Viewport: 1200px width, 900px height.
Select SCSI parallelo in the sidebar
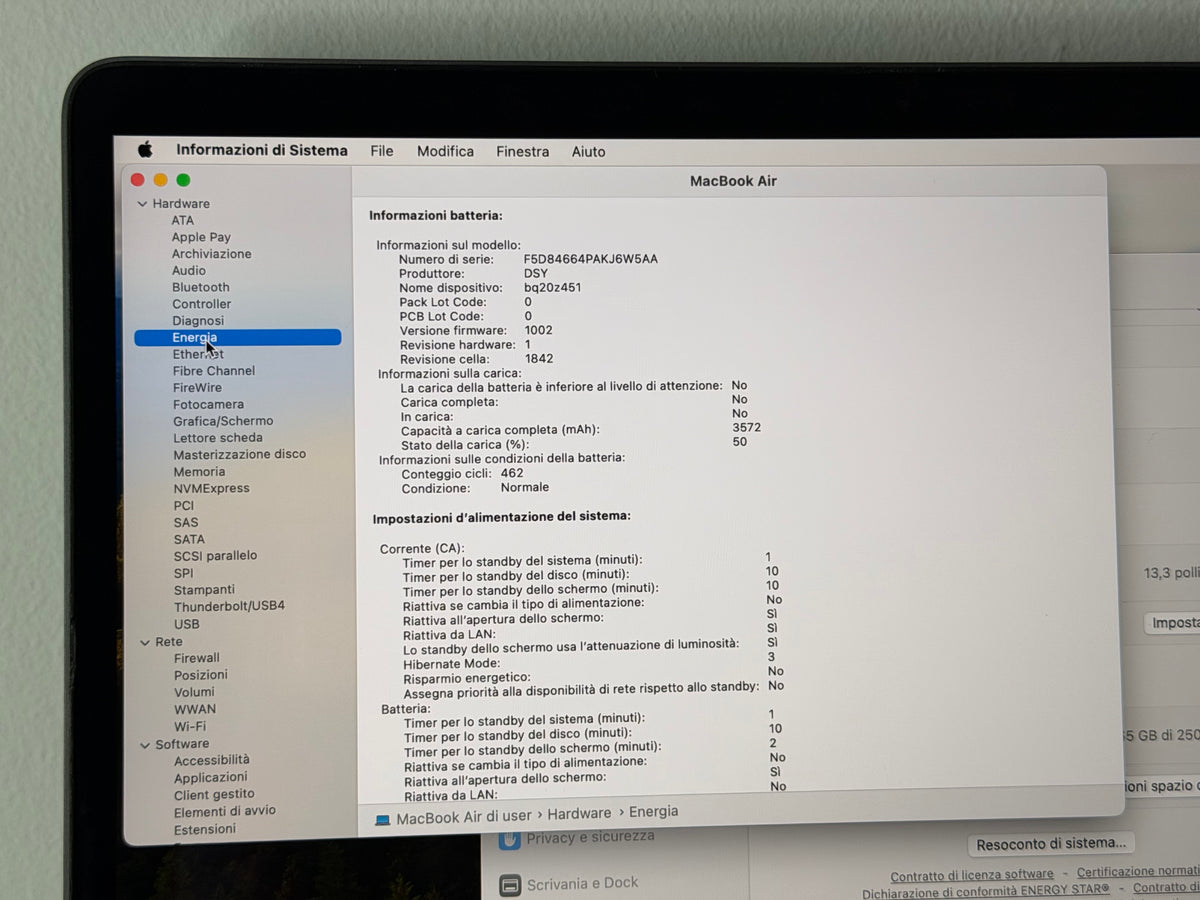point(216,556)
